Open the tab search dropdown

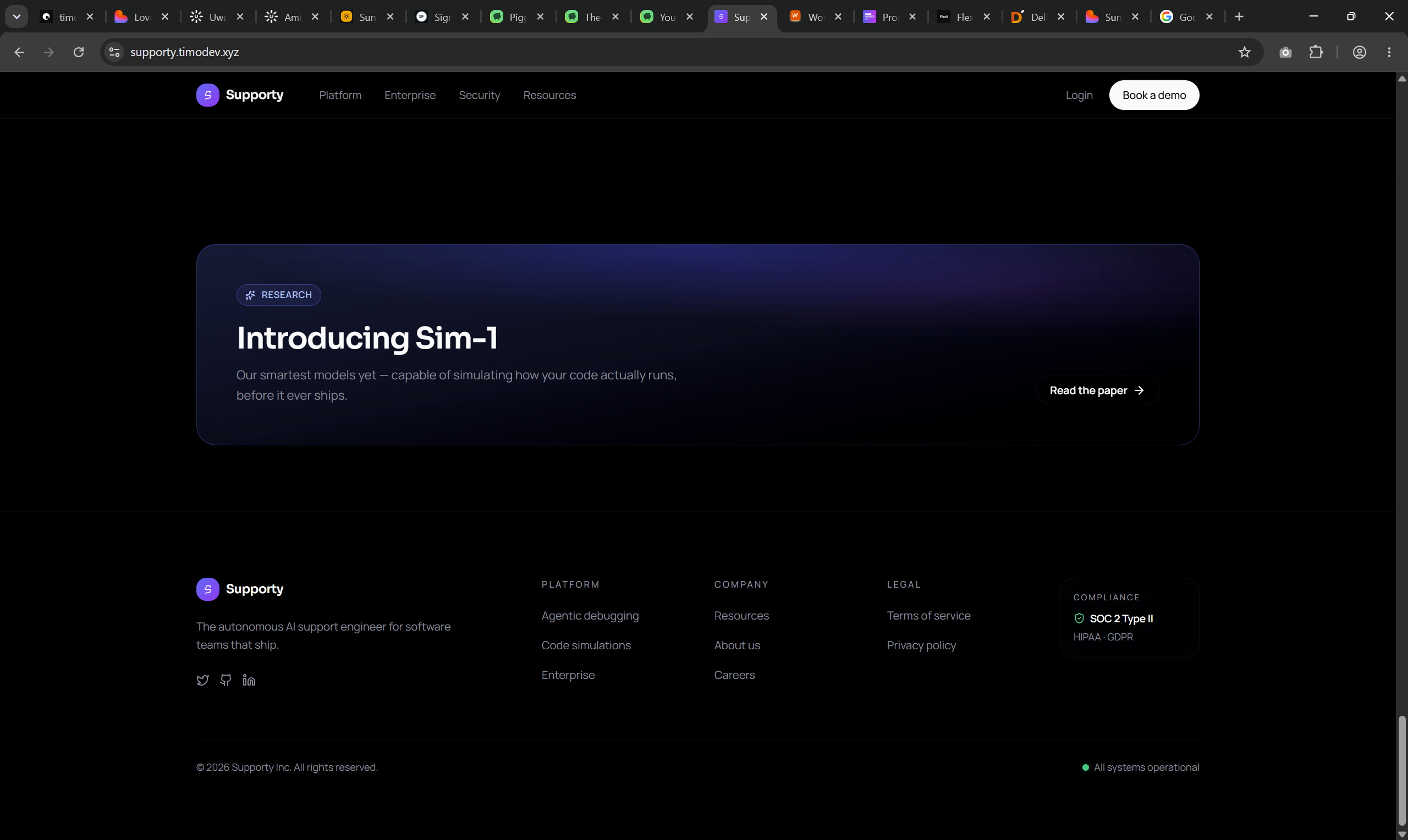click(x=16, y=17)
